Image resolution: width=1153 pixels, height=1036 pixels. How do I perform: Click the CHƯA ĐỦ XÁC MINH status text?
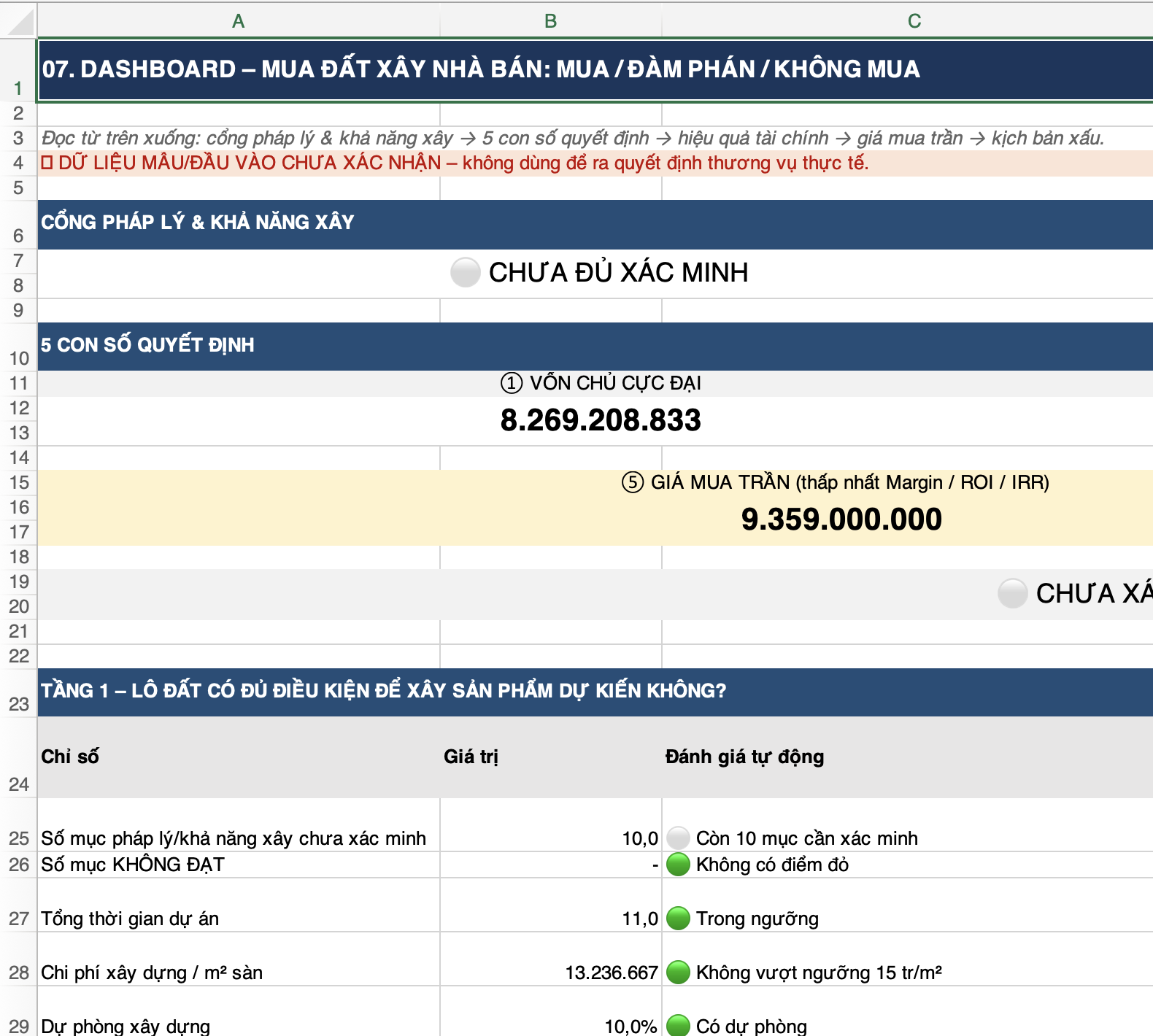[618, 272]
